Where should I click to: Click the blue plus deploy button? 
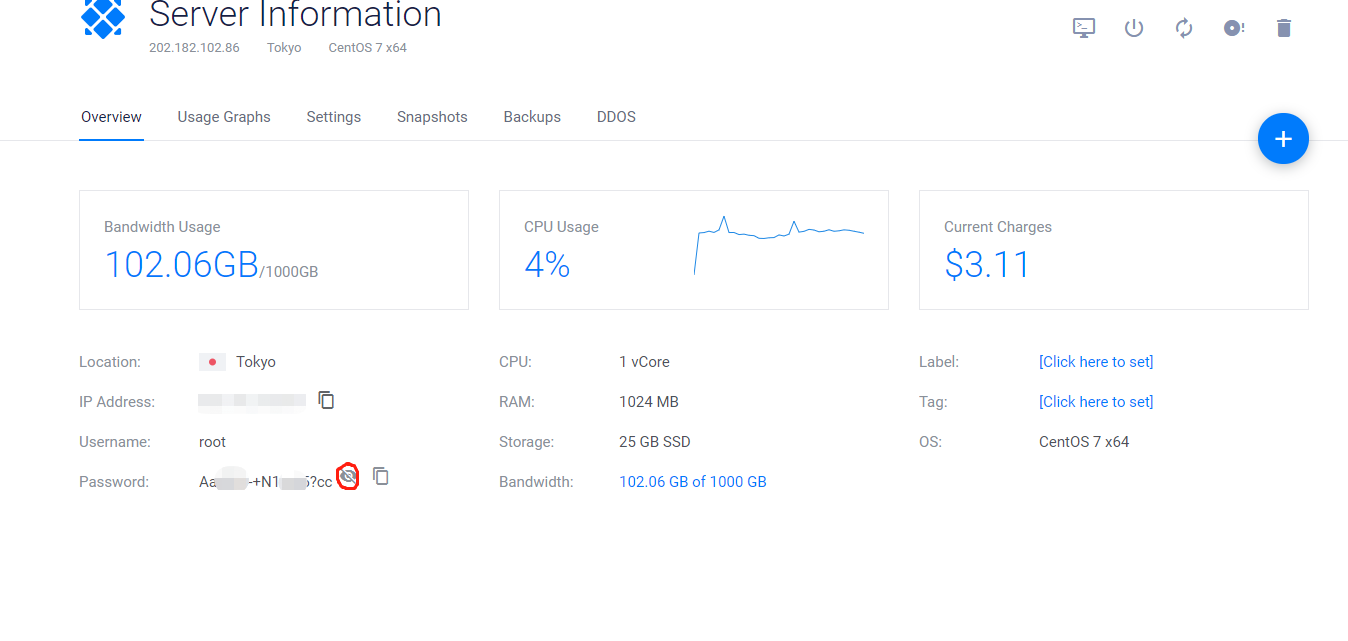coord(1283,138)
